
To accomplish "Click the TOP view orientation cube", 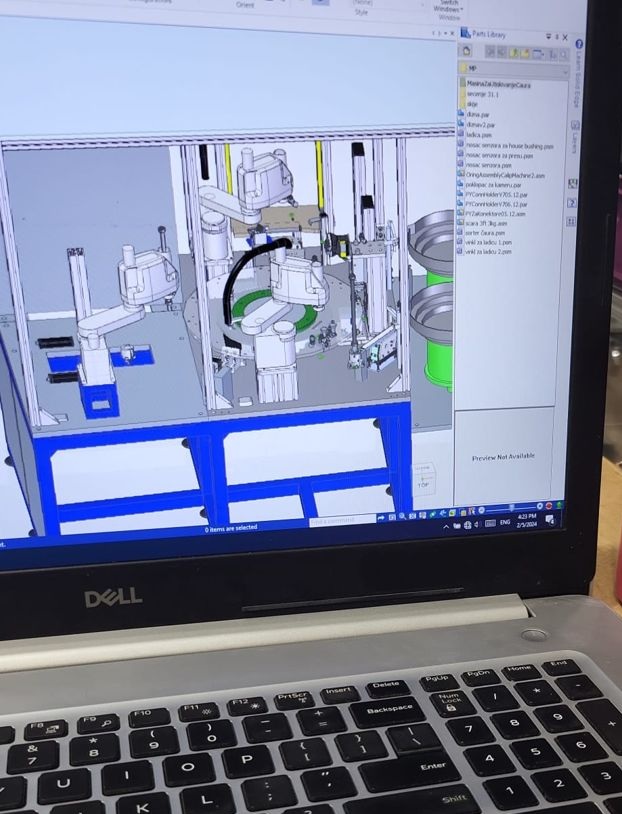I will tap(424, 478).
